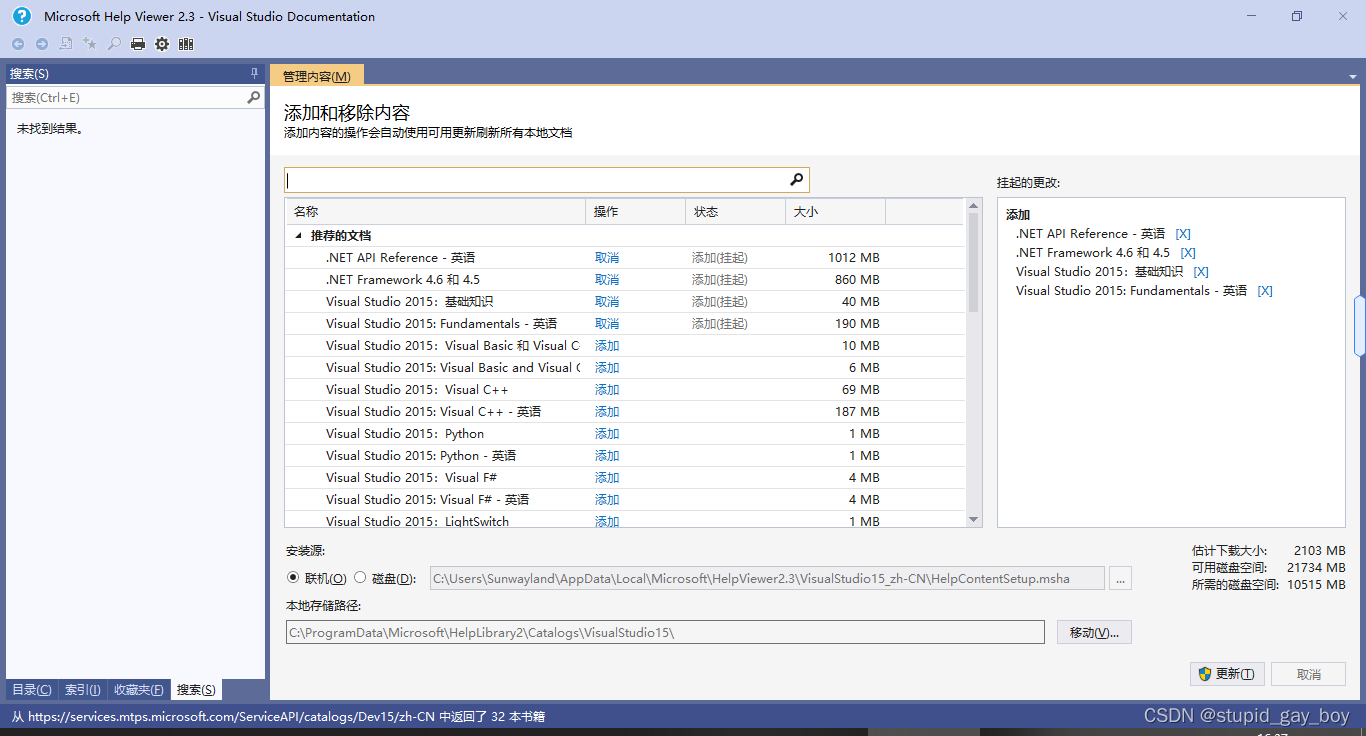This screenshot has width=1366, height=736.
Task: Go forward with the right arrow toolbar icon
Action: pos(42,44)
